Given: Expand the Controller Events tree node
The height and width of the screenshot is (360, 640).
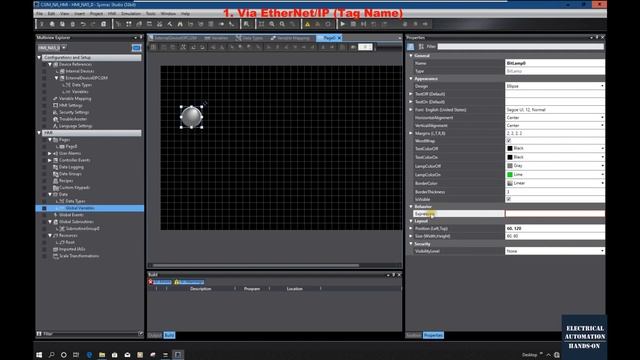Looking at the screenshot, I should tap(50, 160).
